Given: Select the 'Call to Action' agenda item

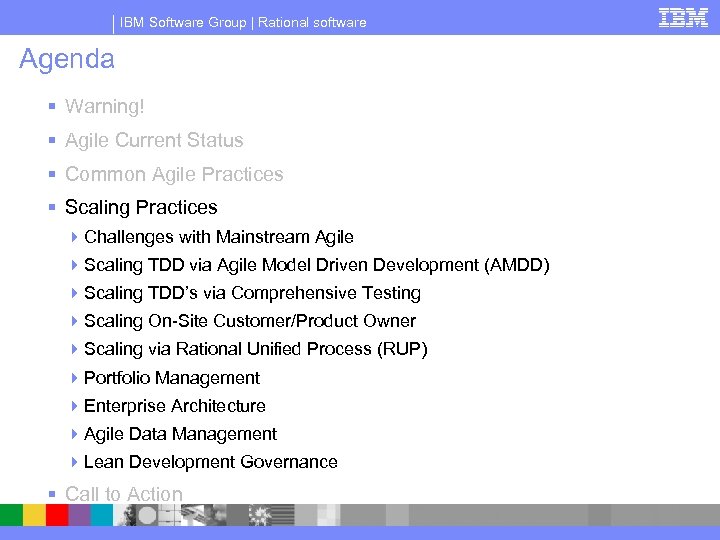Looking at the screenshot, I should [124, 494].
